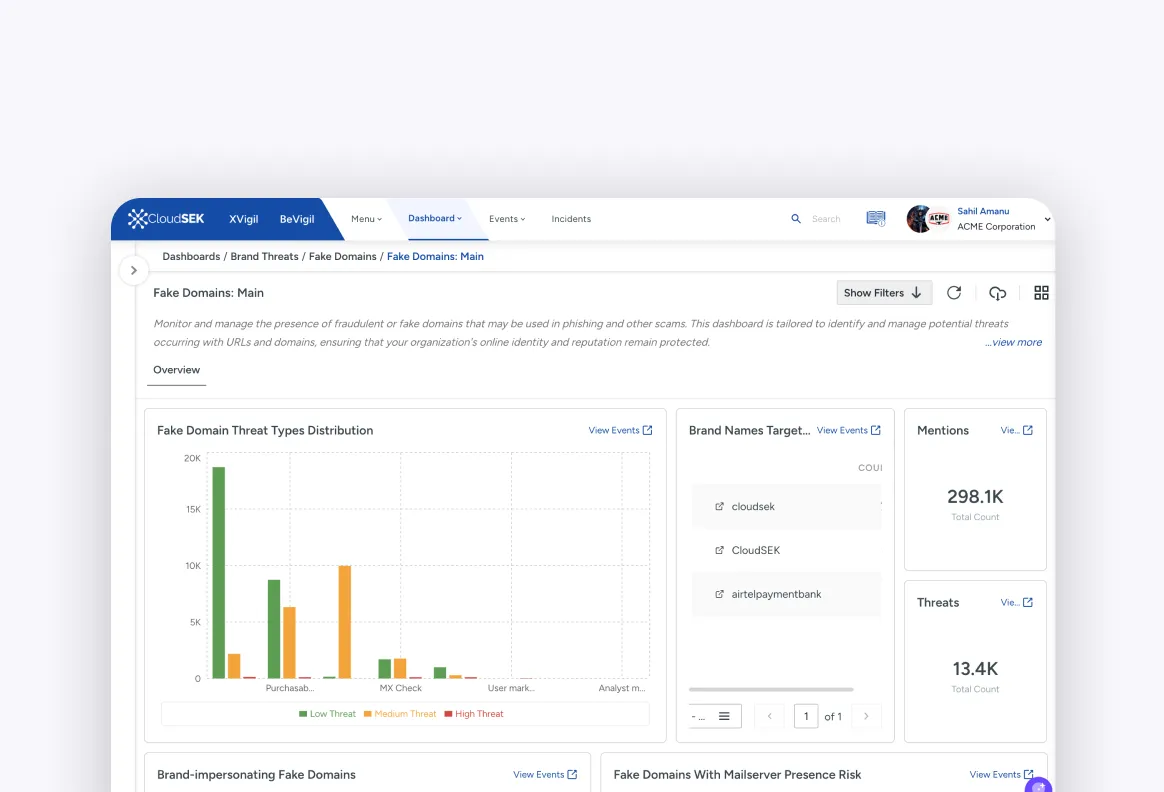
Task: Select the Overview tab
Action: coord(177,370)
